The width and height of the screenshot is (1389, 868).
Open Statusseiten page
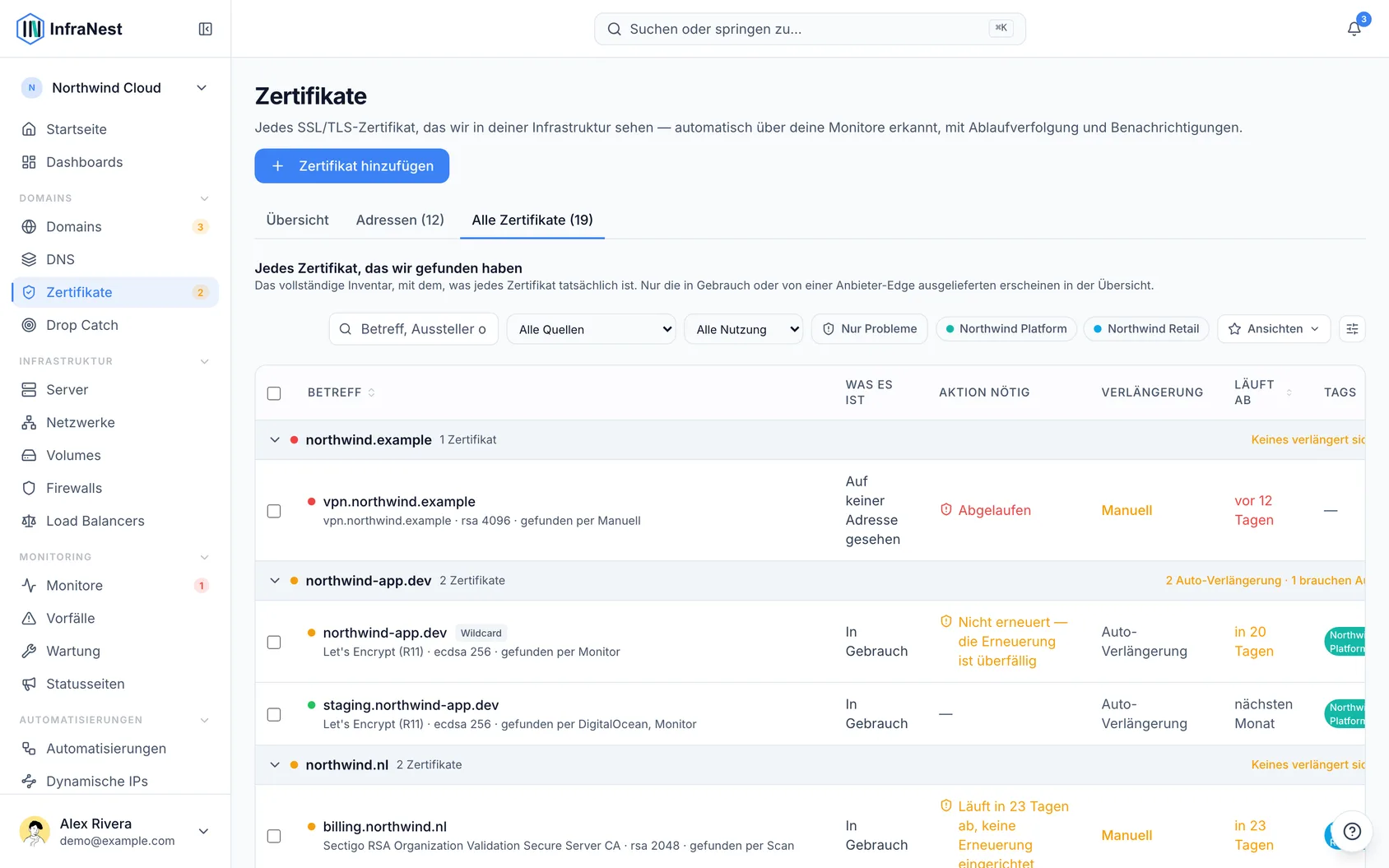(x=115, y=684)
